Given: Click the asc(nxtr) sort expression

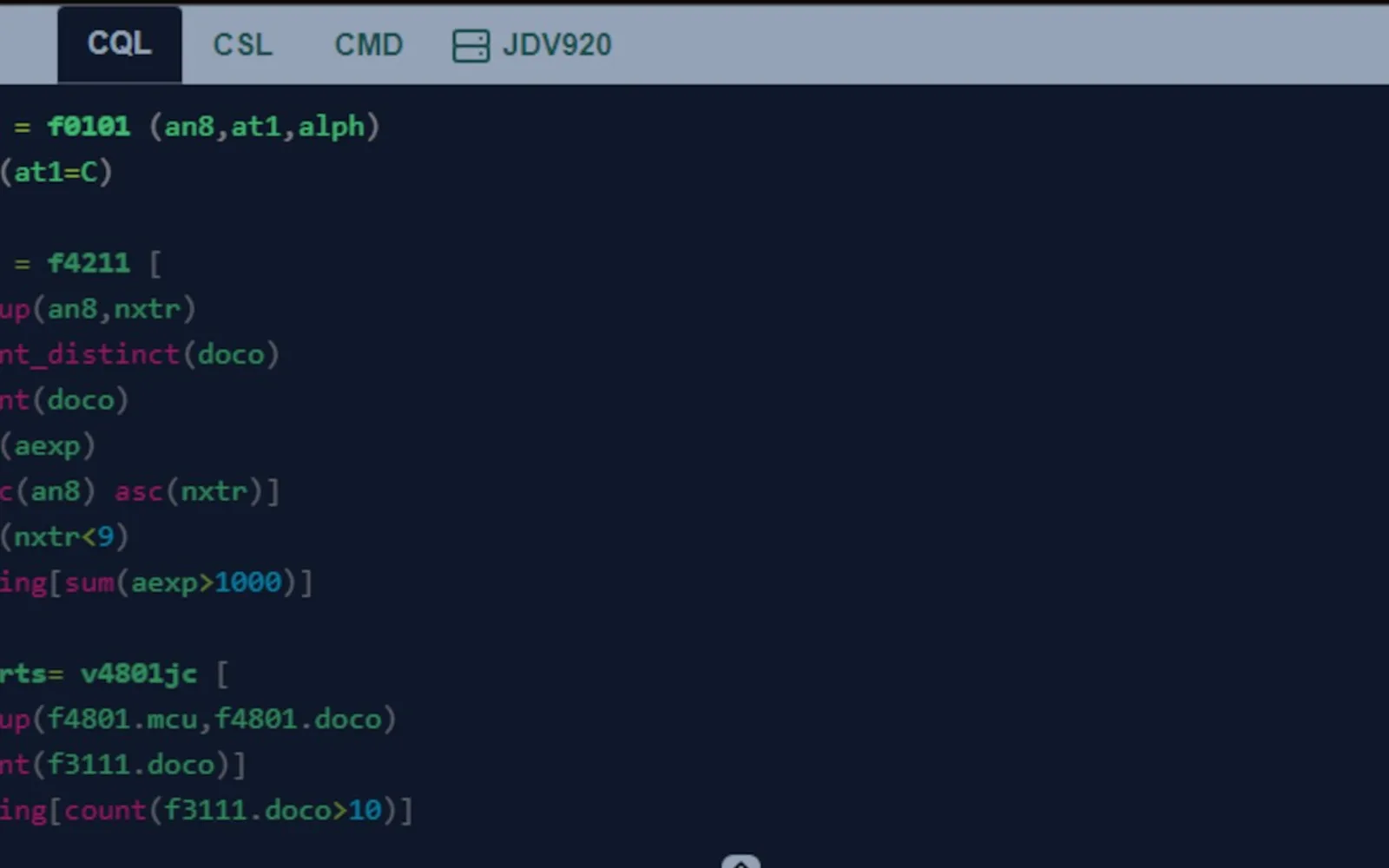Looking at the screenshot, I should point(188,491).
